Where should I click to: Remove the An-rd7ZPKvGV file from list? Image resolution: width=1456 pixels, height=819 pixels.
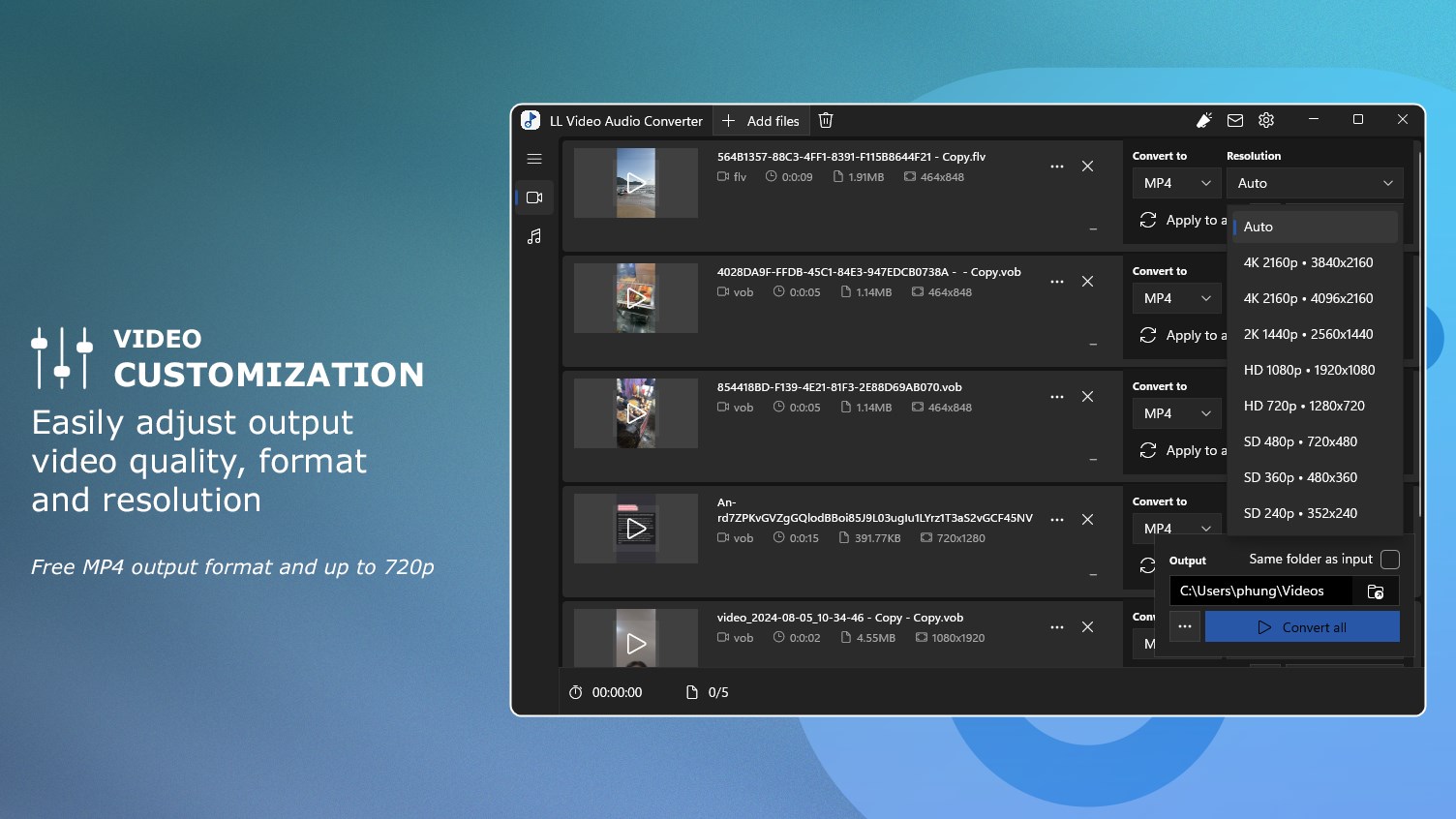(x=1088, y=520)
